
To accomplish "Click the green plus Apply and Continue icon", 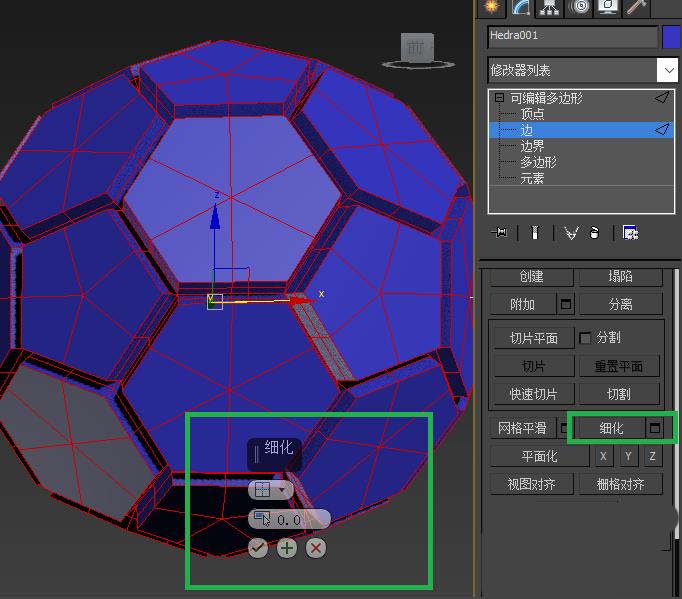I will (287, 548).
